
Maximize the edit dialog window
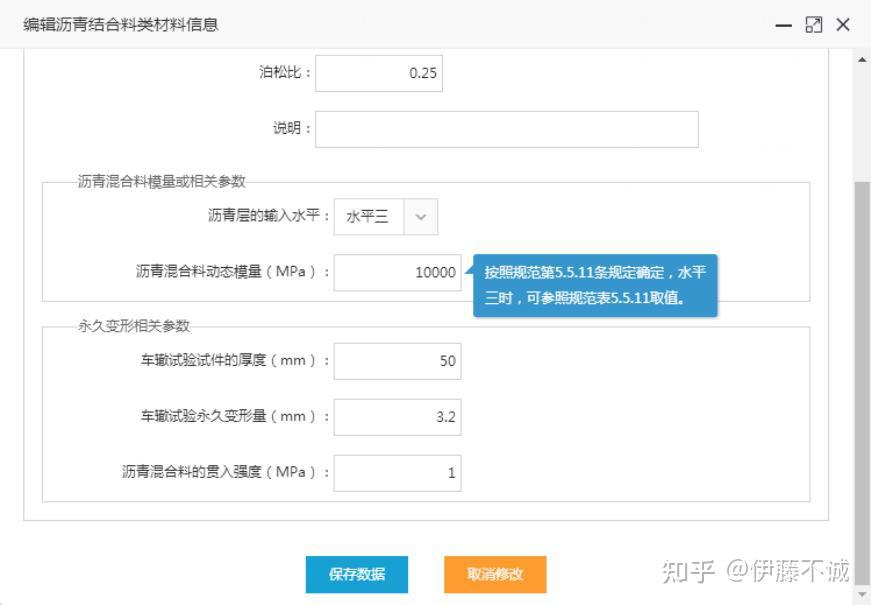point(814,25)
